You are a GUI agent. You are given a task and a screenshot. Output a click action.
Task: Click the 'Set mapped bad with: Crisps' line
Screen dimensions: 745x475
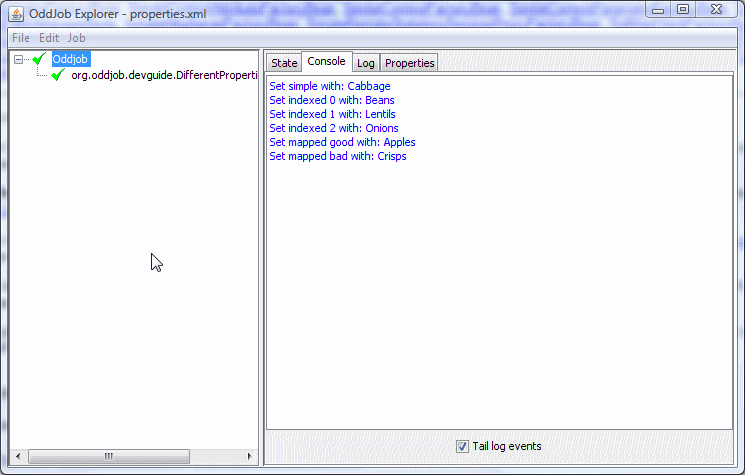click(x=337, y=156)
